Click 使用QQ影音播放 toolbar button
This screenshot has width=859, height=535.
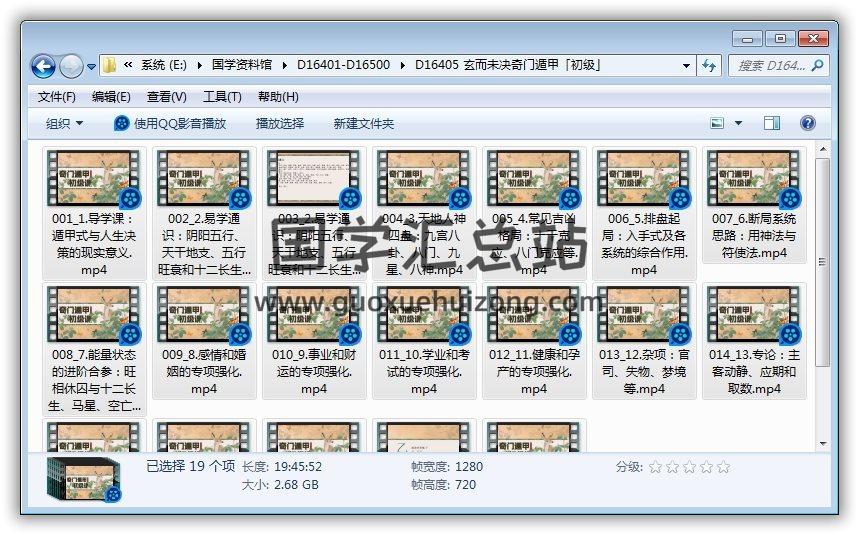[x=170, y=124]
